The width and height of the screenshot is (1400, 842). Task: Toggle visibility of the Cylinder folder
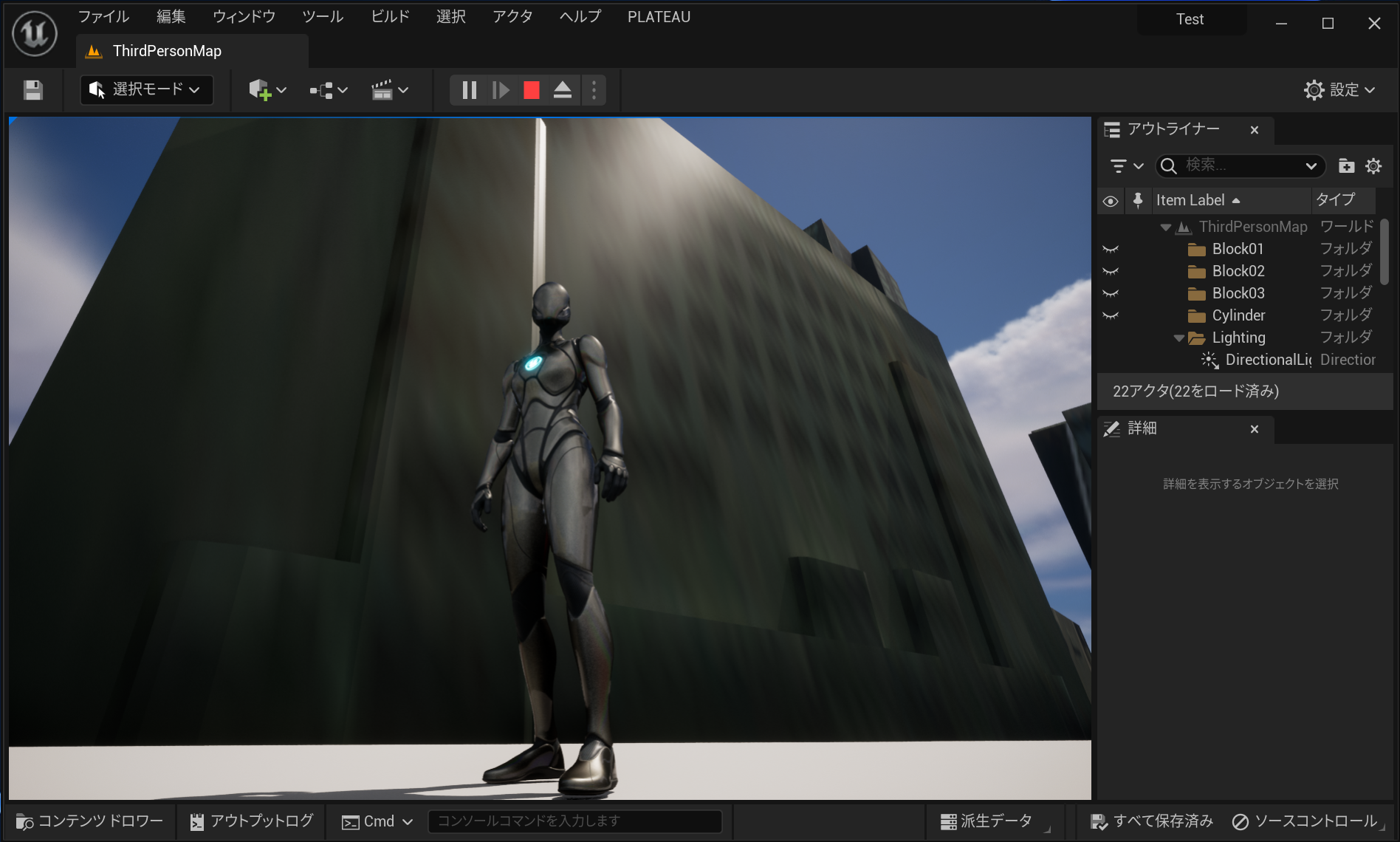(1111, 315)
